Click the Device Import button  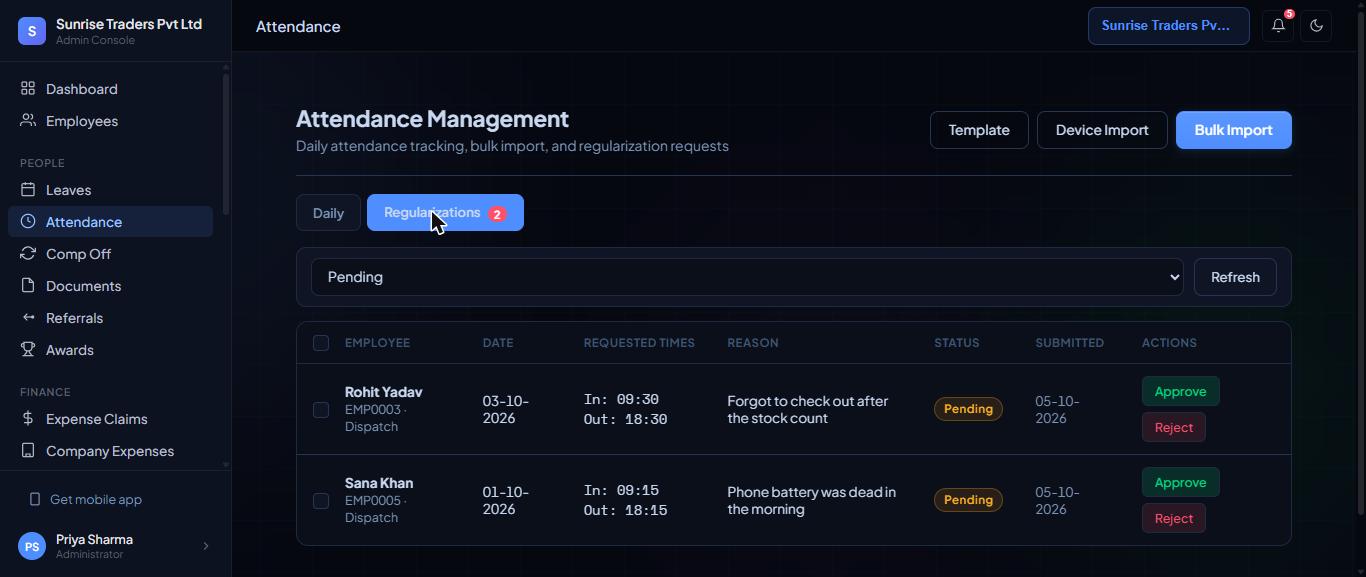coord(1102,130)
